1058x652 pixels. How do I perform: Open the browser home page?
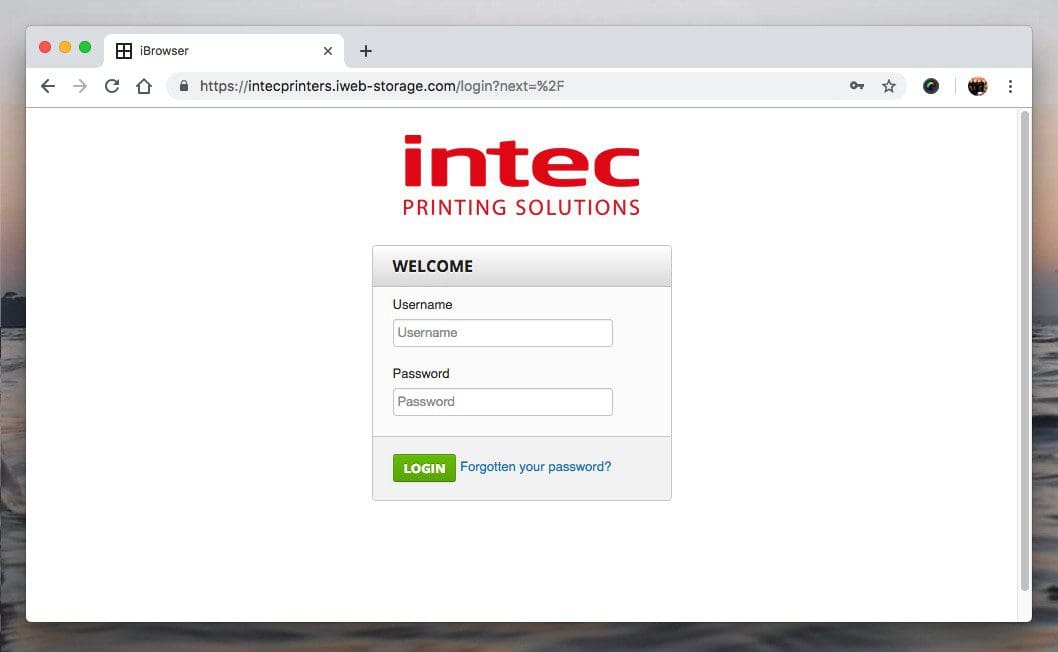143,86
